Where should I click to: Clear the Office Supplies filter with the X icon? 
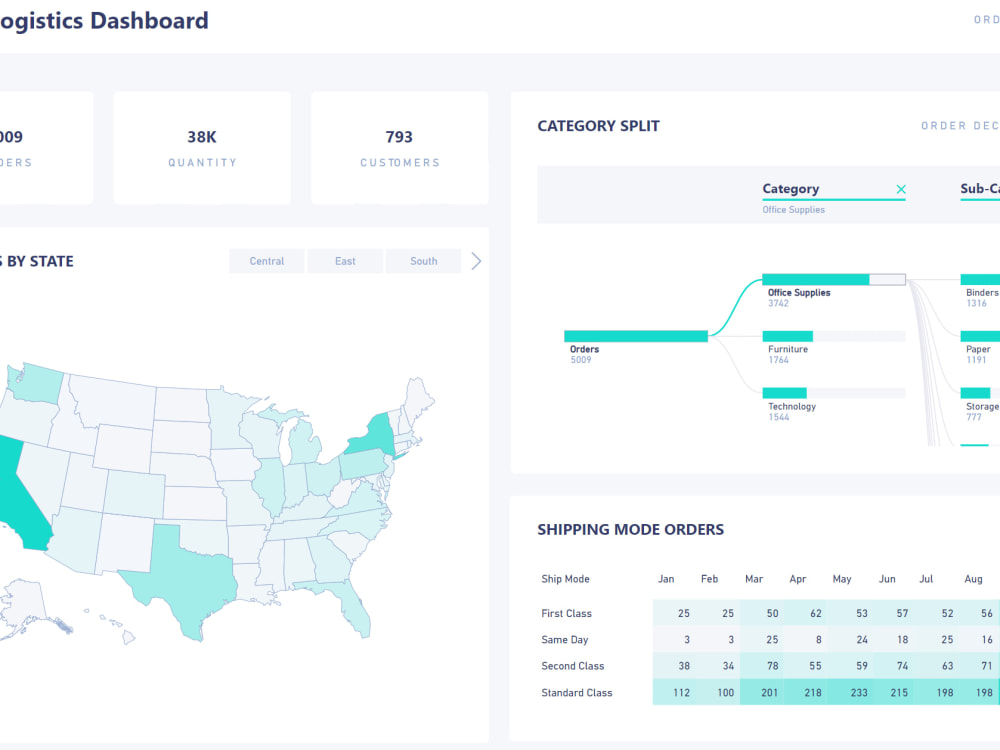pos(901,188)
